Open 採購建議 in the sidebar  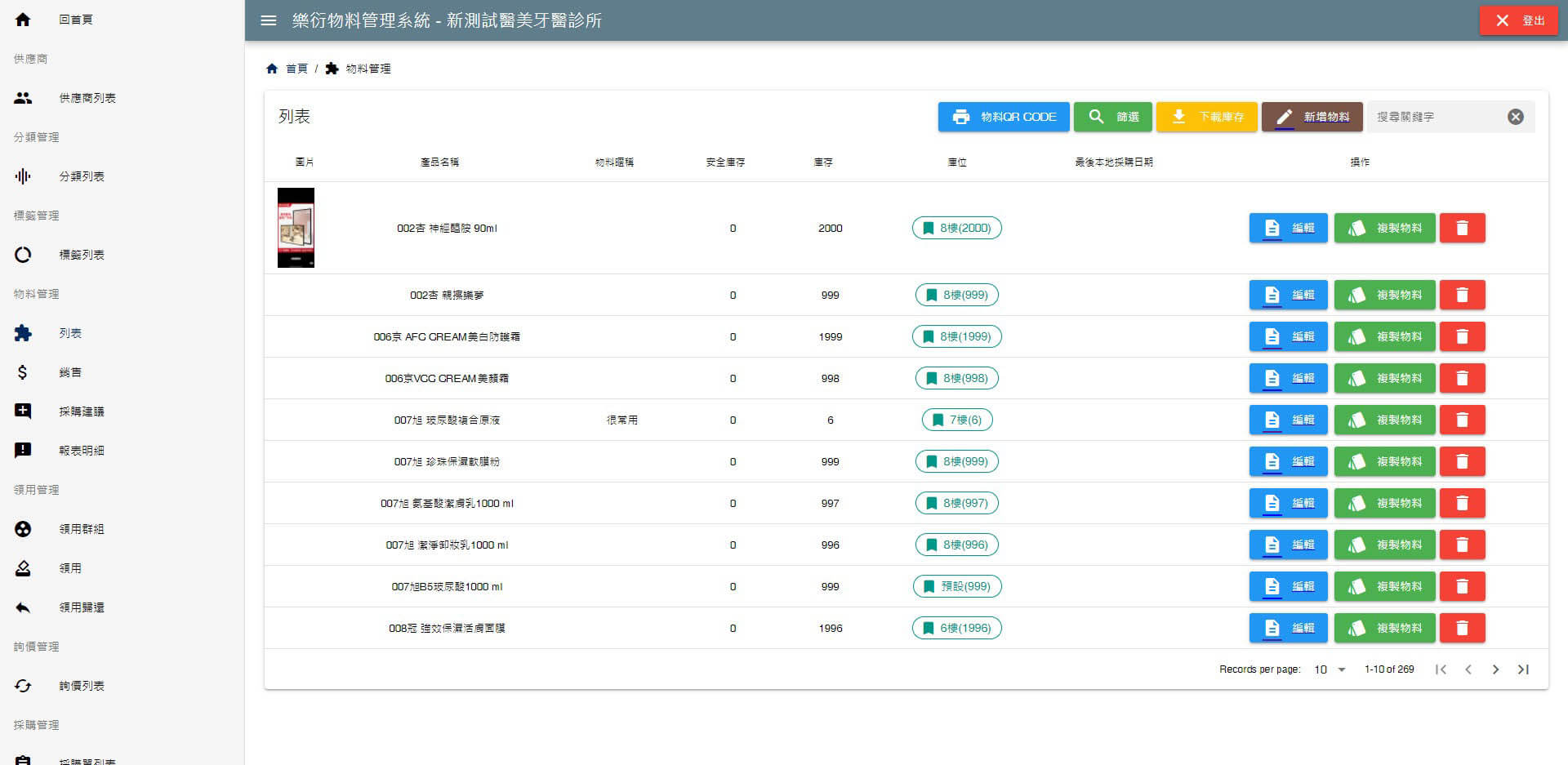pos(81,411)
